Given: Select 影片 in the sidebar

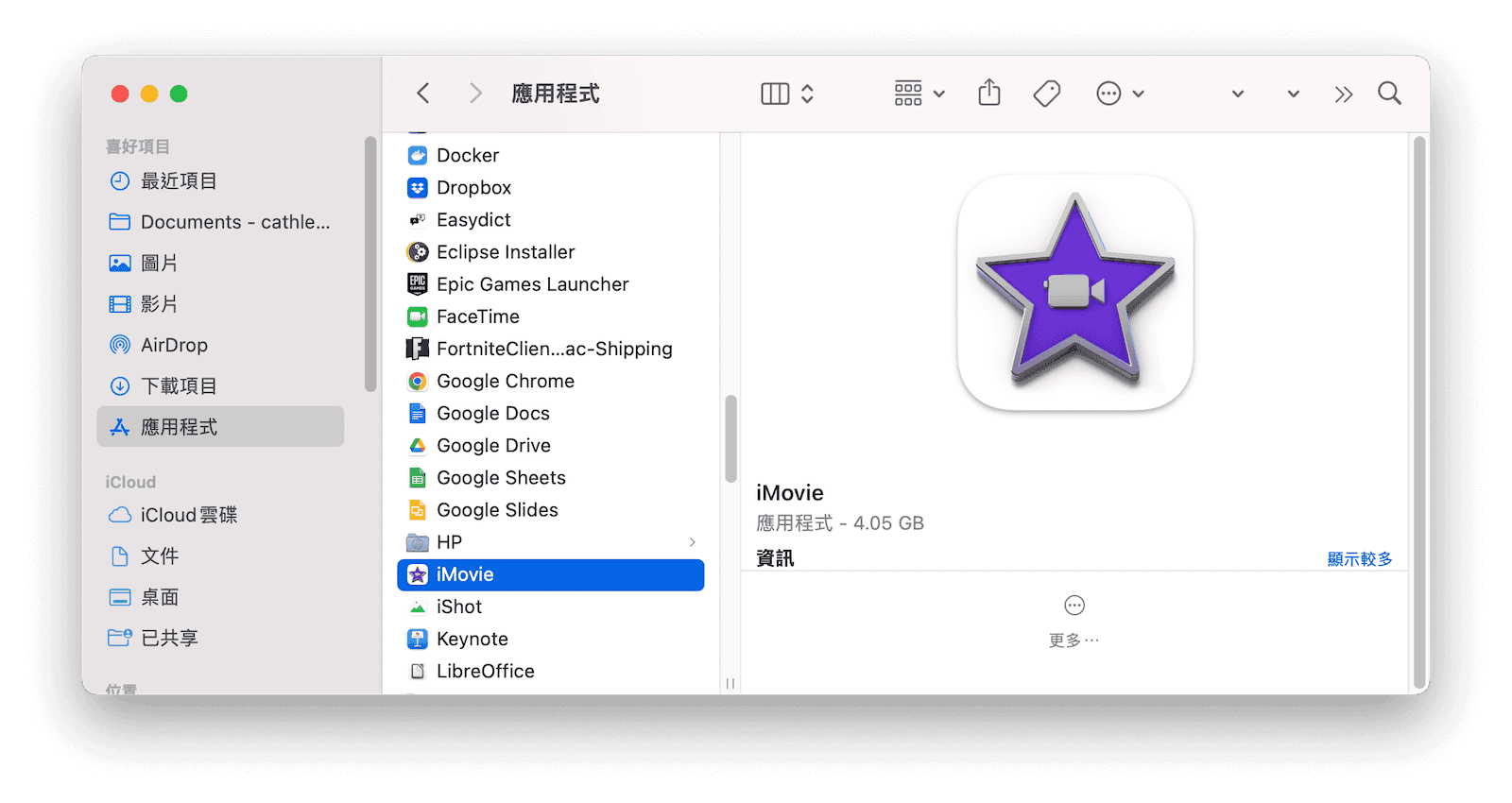Looking at the screenshot, I should [220, 304].
